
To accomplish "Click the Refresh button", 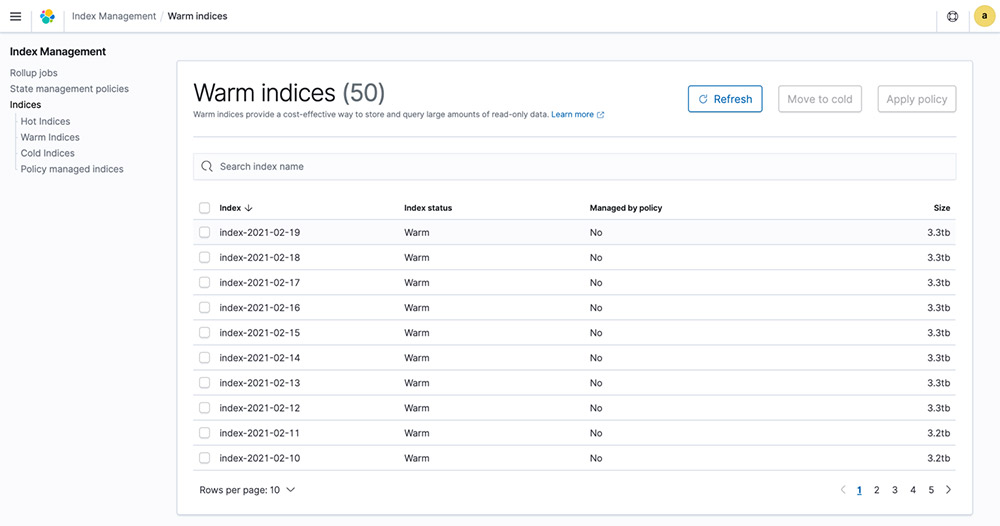I will pyautogui.click(x=725, y=99).
